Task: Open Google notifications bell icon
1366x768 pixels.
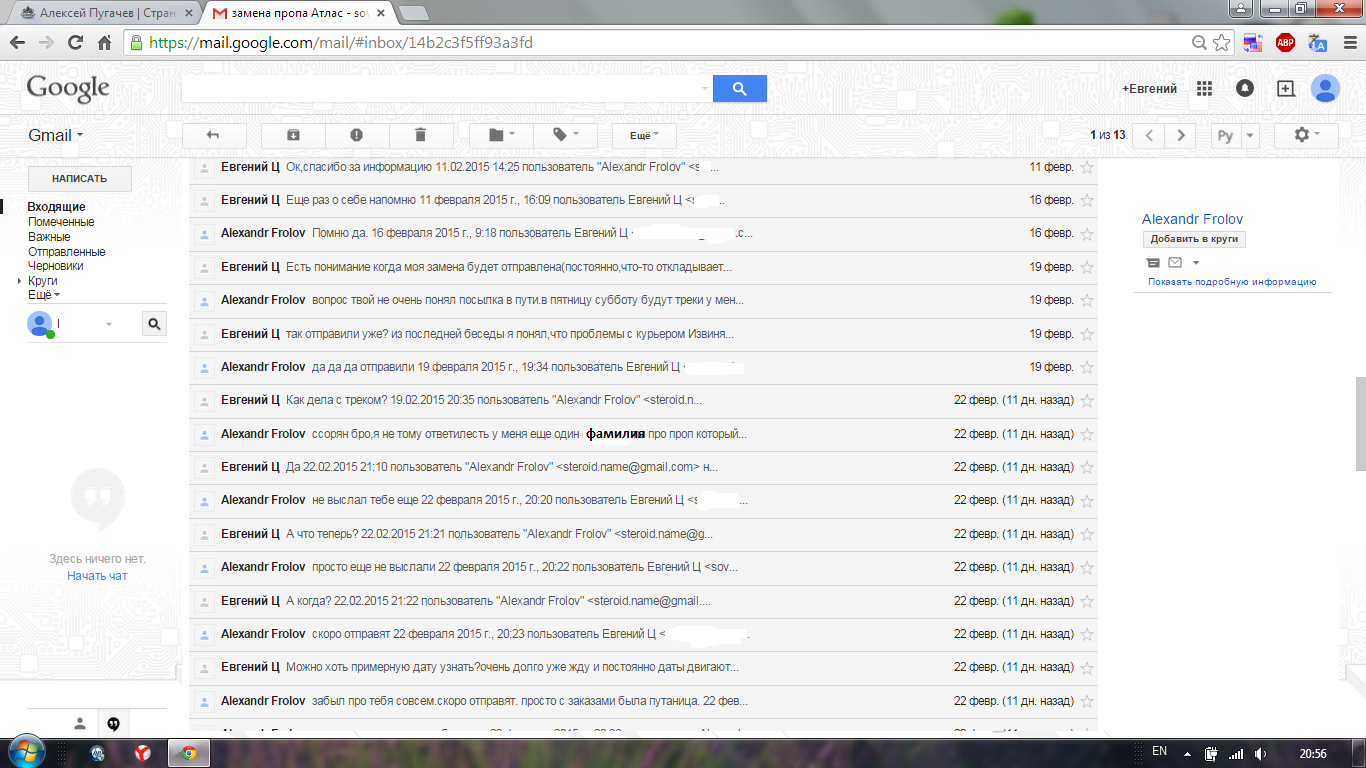Action: 1245,89
